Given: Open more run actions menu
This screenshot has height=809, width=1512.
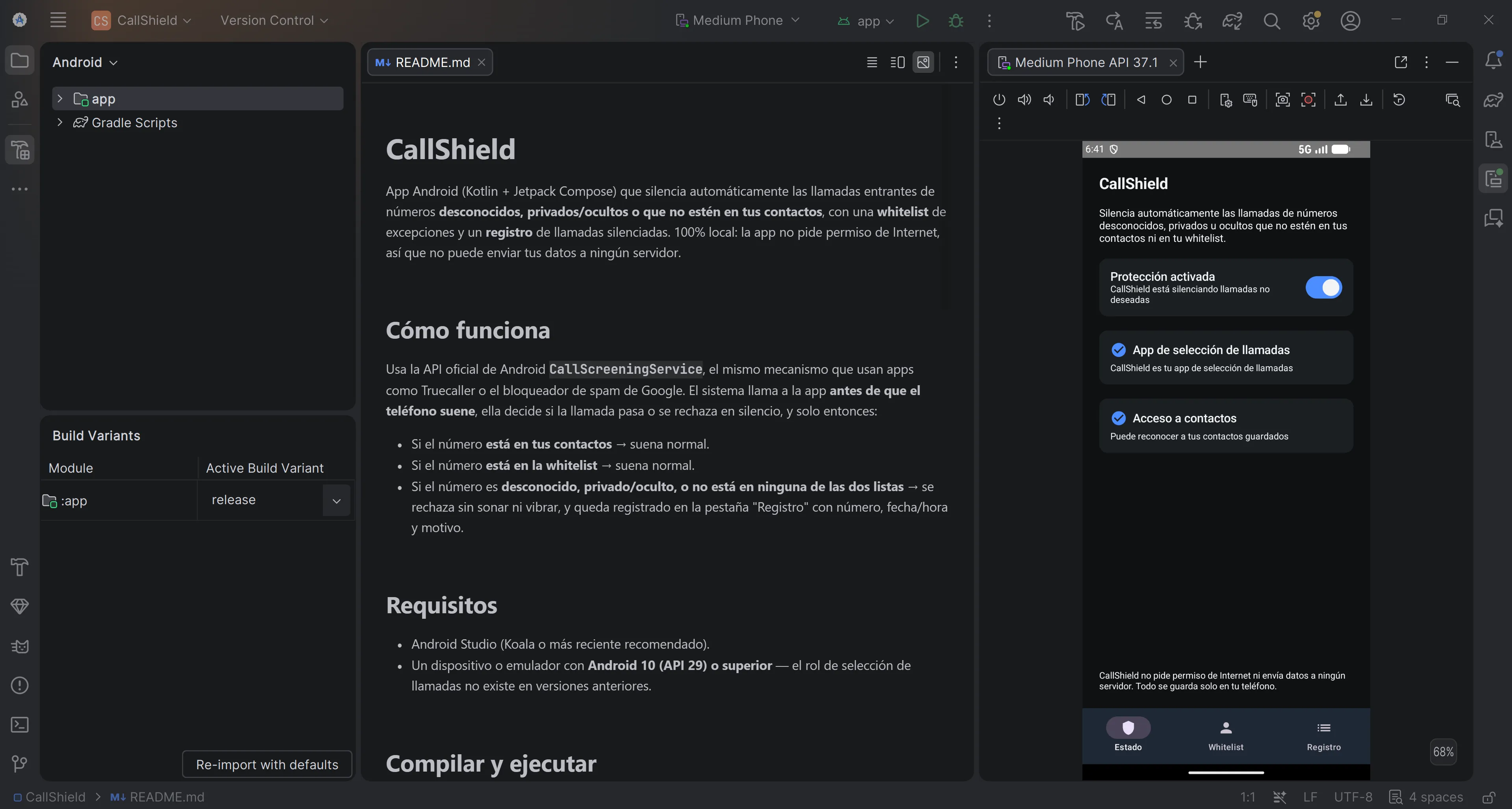Looking at the screenshot, I should pos(989,20).
